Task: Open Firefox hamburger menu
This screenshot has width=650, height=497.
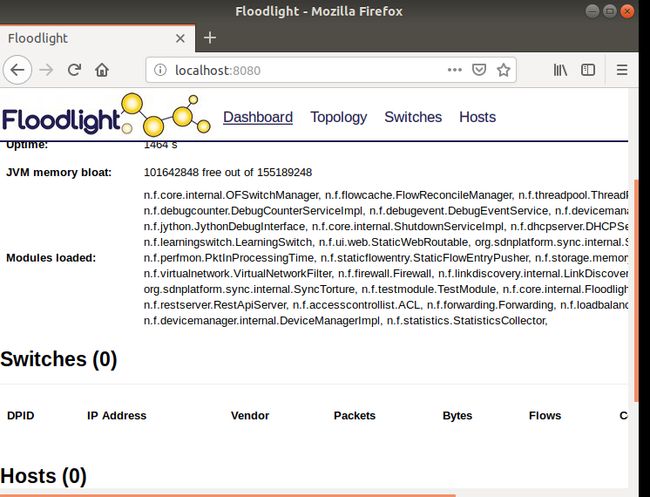Action: (x=622, y=70)
